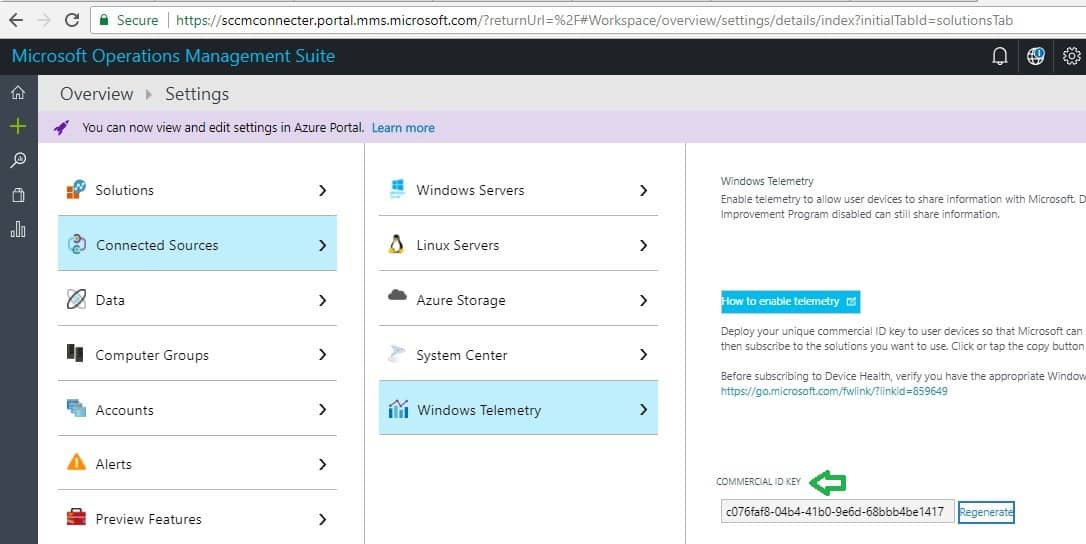This screenshot has height=544, width=1086.
Task: Expand Windows Servers chevron arrow
Action: 643,190
